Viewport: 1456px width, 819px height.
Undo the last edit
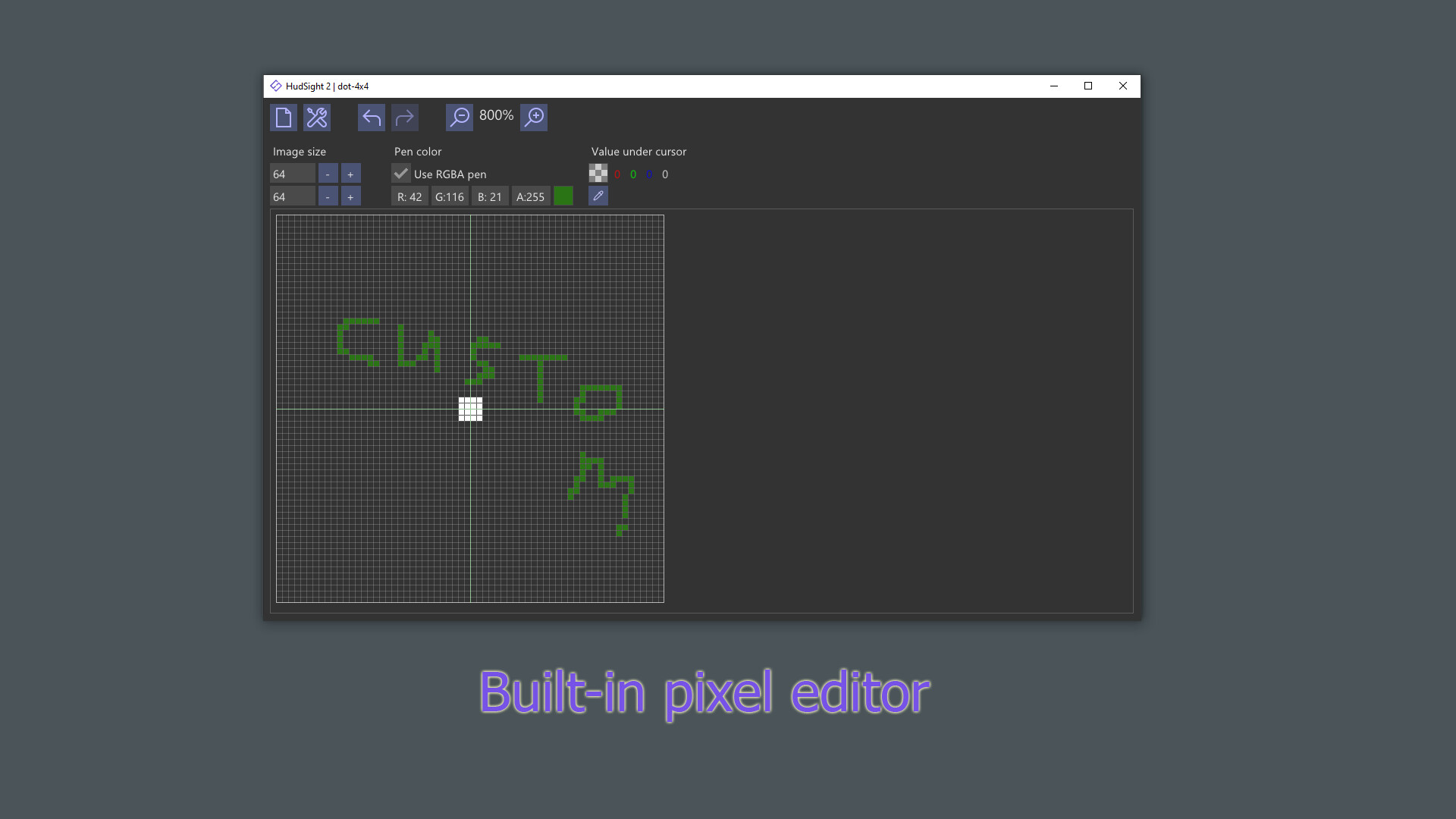click(371, 118)
